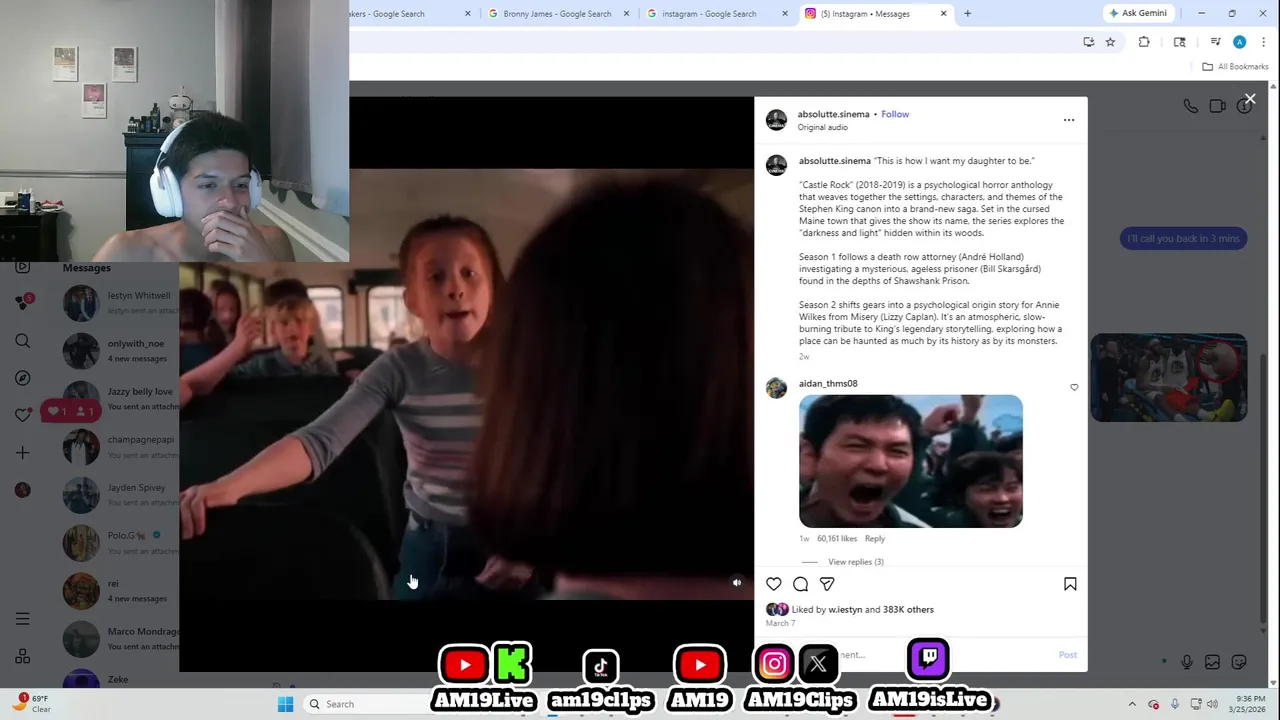Save the post with the bookmark icon

pos(1070,584)
